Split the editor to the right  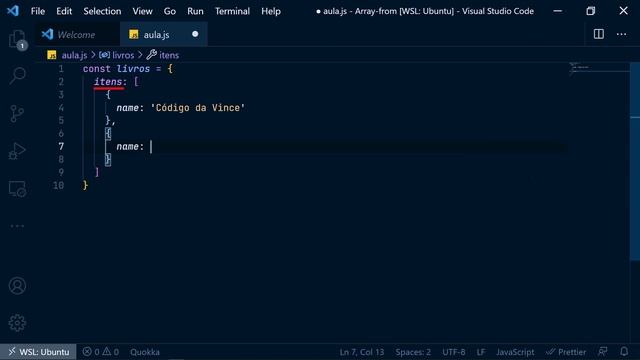pyautogui.click(x=599, y=34)
